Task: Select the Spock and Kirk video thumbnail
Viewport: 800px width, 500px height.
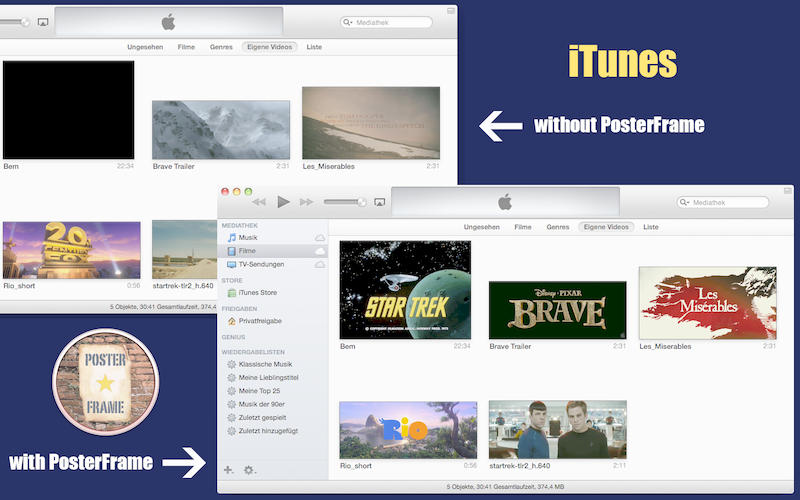Action: point(558,430)
